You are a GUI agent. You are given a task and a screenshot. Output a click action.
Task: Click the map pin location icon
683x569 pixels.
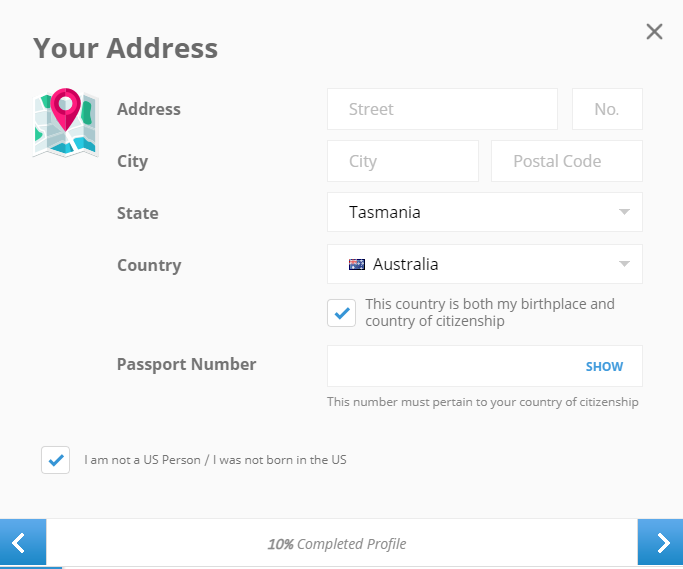(x=65, y=122)
